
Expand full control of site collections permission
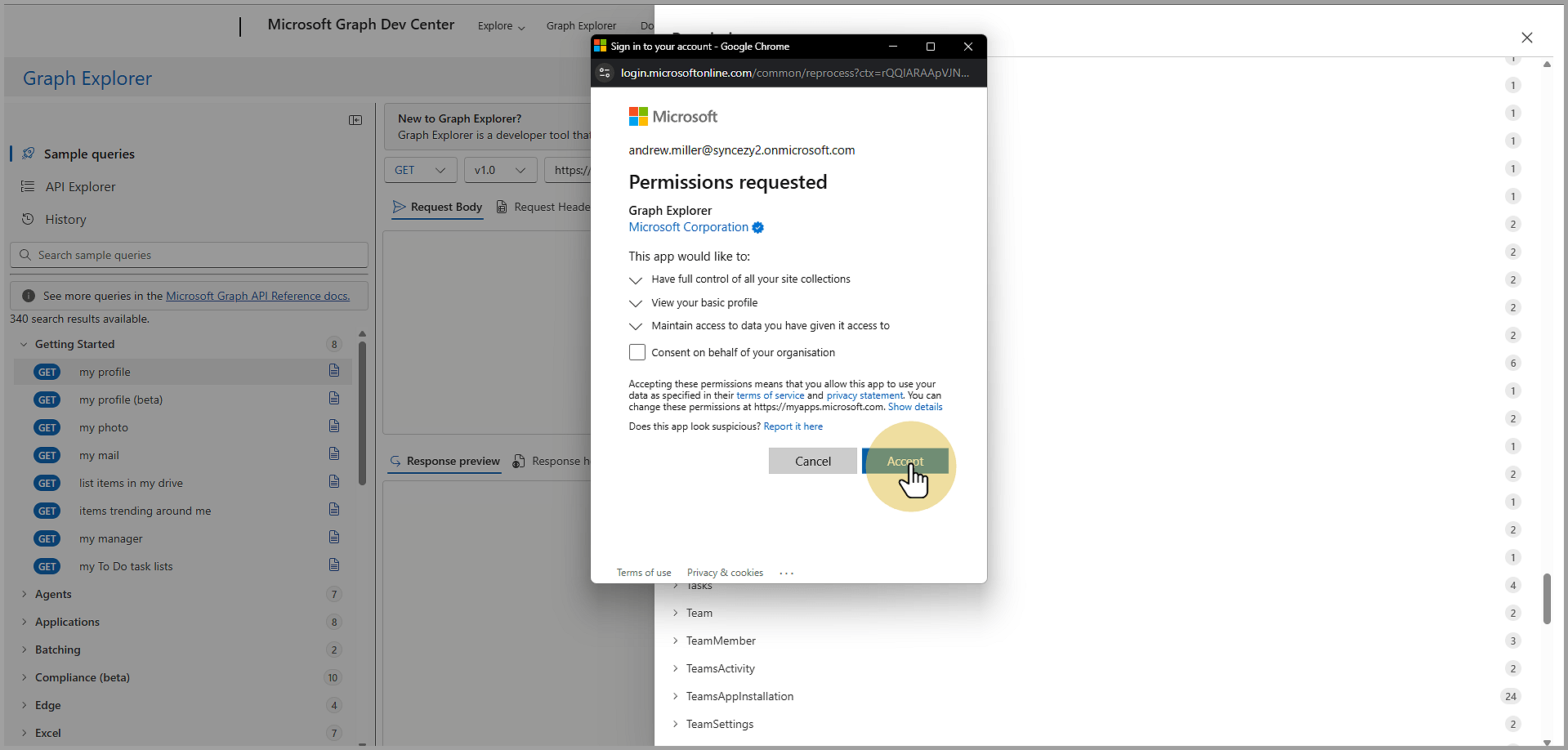[636, 279]
